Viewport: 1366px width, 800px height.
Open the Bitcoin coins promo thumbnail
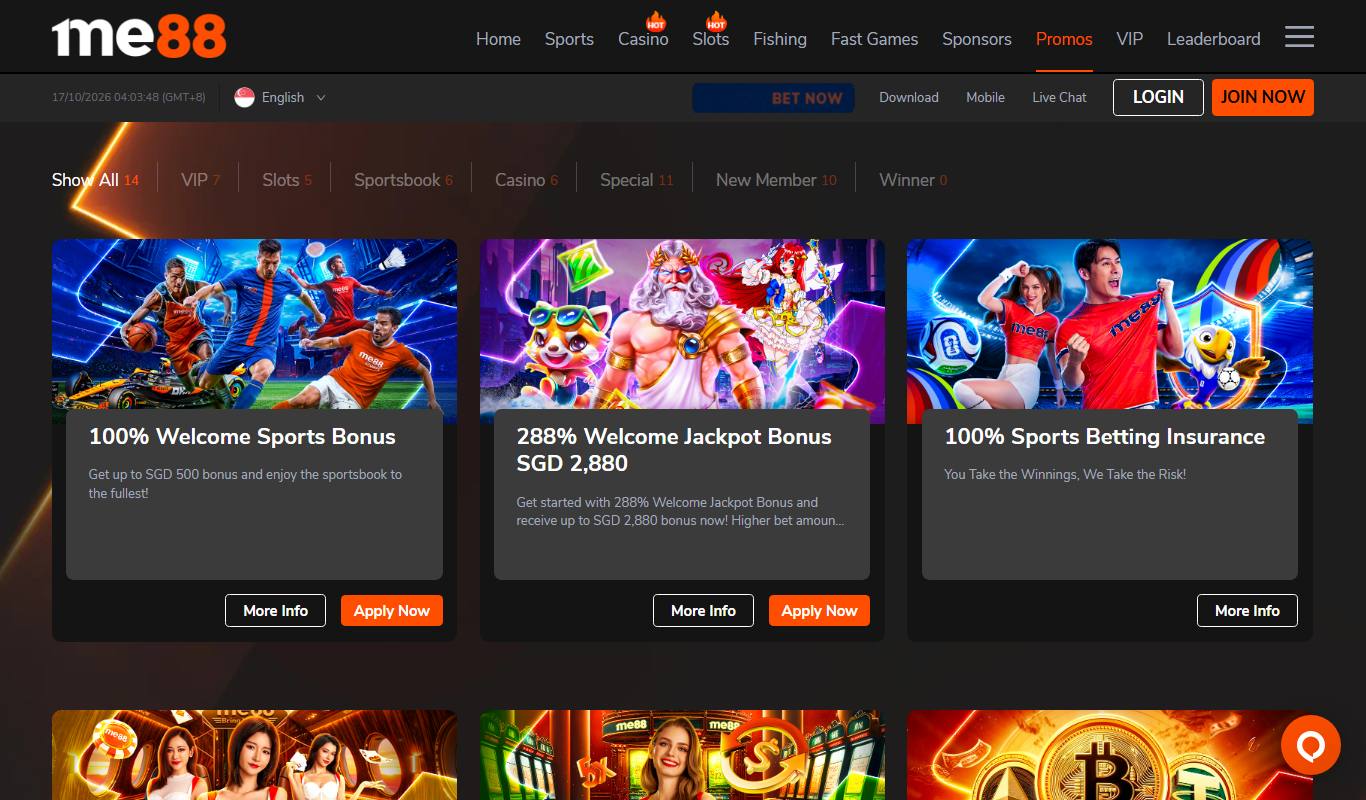(1110, 755)
